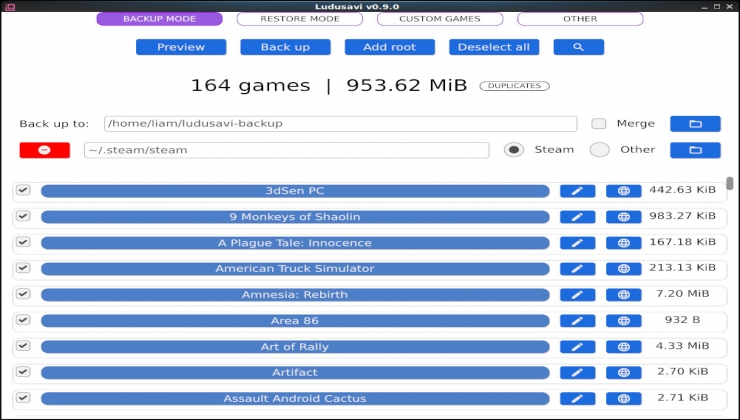Toggle the Duplicates filter pill
Viewport: 740px width, 420px height.
pyautogui.click(x=514, y=86)
